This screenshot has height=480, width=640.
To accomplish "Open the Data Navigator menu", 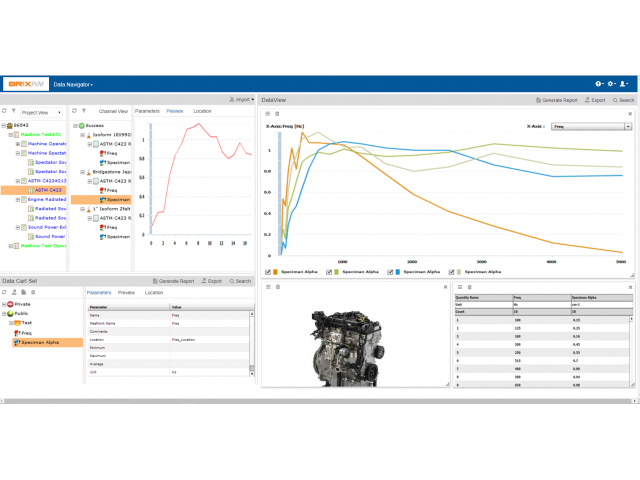I will [x=73, y=85].
